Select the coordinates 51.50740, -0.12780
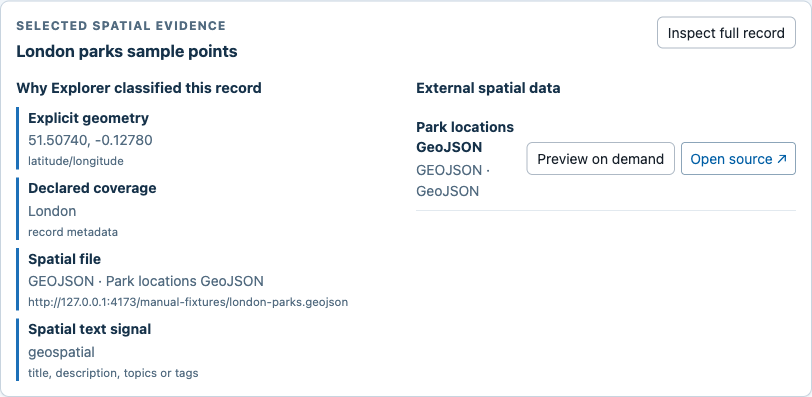This screenshot has width=812, height=397. (x=90, y=140)
